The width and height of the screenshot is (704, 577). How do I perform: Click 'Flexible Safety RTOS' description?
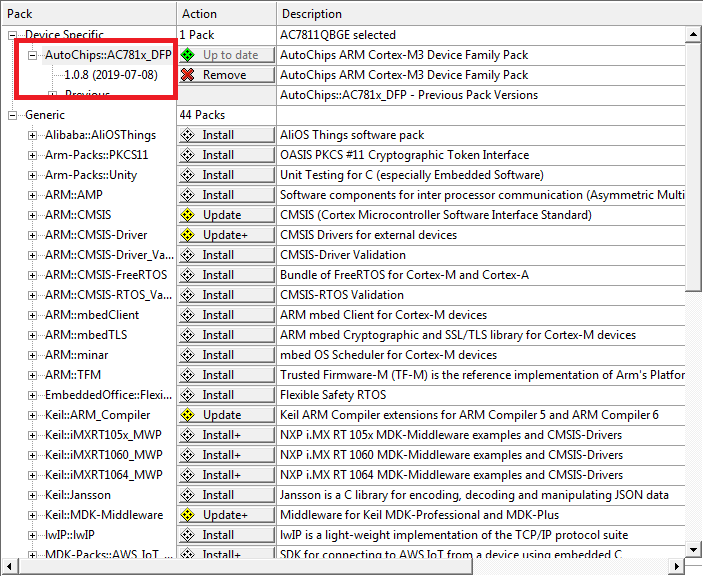pyautogui.click(x=333, y=395)
